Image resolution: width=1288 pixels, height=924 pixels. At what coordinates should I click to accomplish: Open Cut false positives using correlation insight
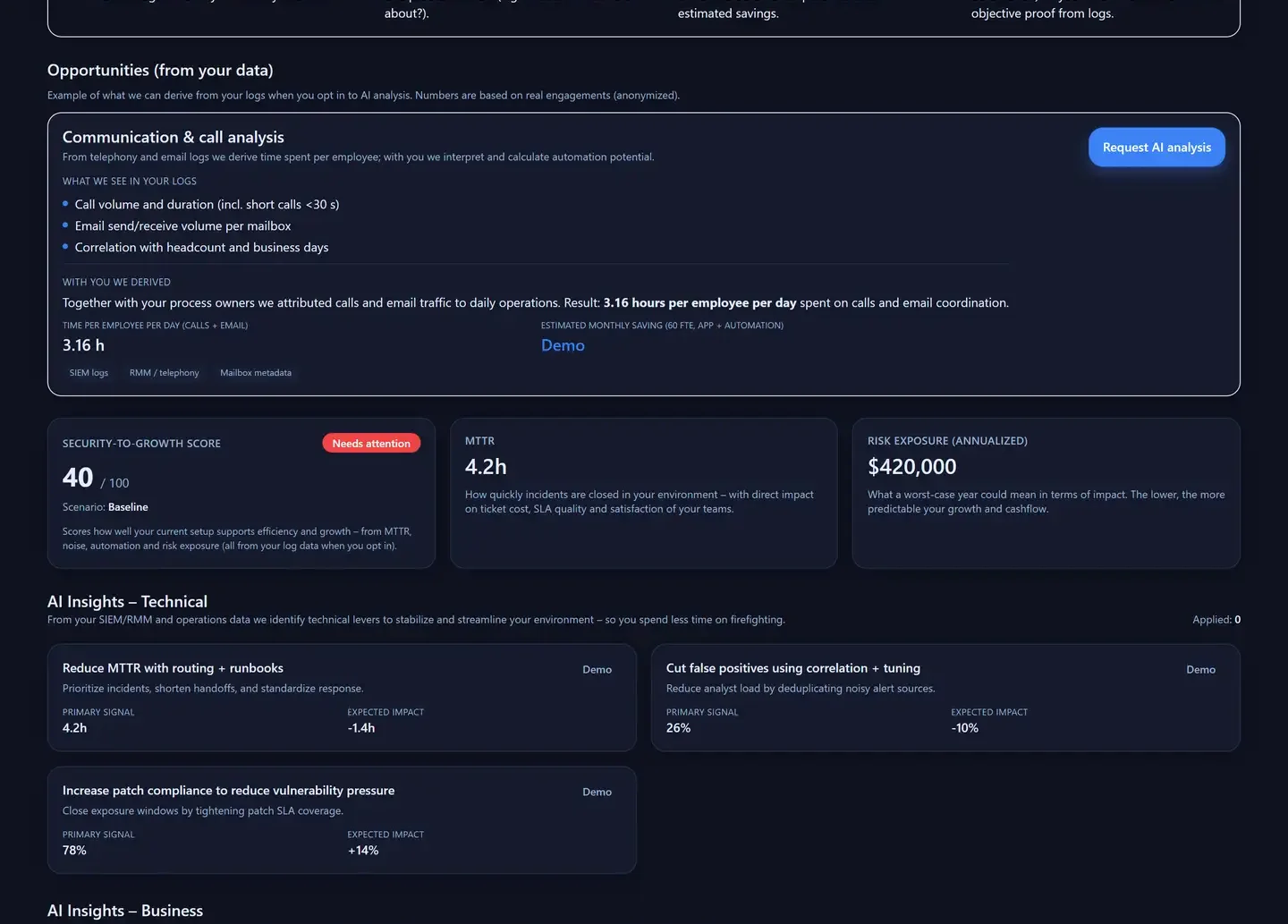click(792, 668)
